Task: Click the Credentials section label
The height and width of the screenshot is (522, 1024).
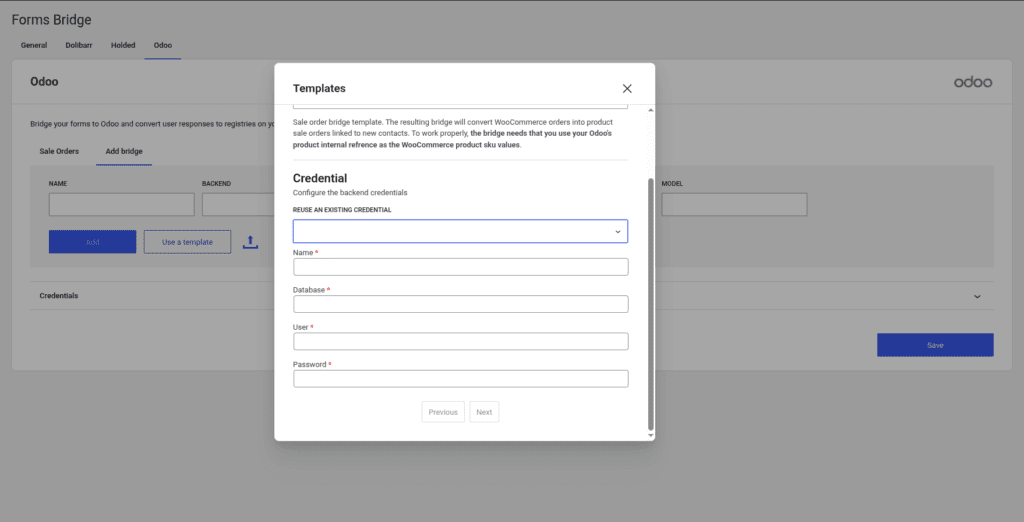Action: coord(59,295)
